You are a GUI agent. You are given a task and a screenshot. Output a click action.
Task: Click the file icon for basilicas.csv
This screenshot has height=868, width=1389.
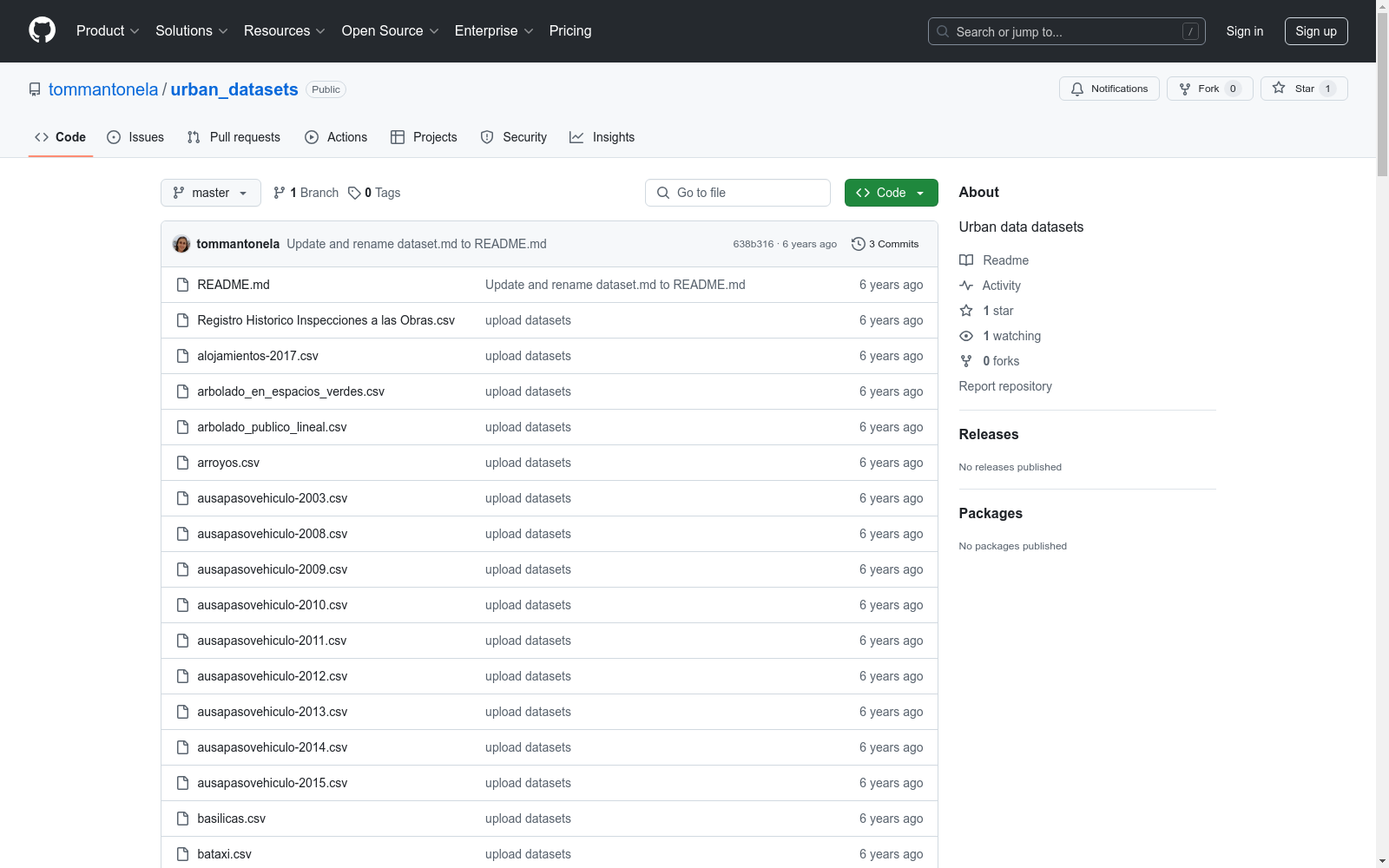tap(182, 819)
